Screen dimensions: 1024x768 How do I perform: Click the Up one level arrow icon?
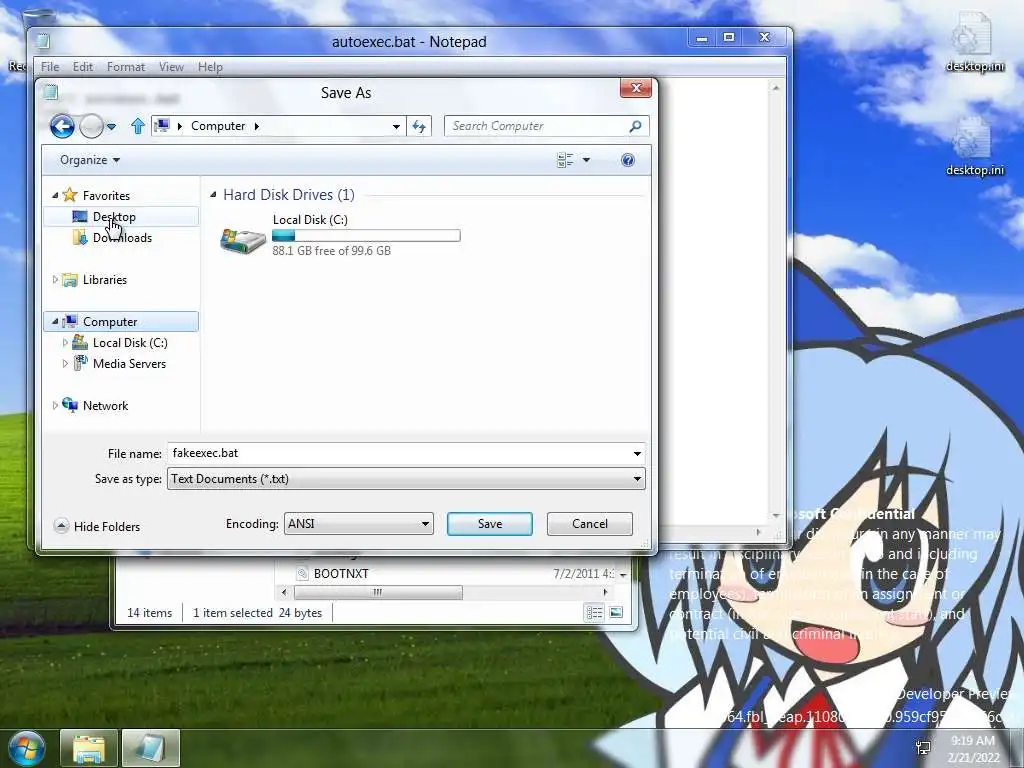click(137, 126)
